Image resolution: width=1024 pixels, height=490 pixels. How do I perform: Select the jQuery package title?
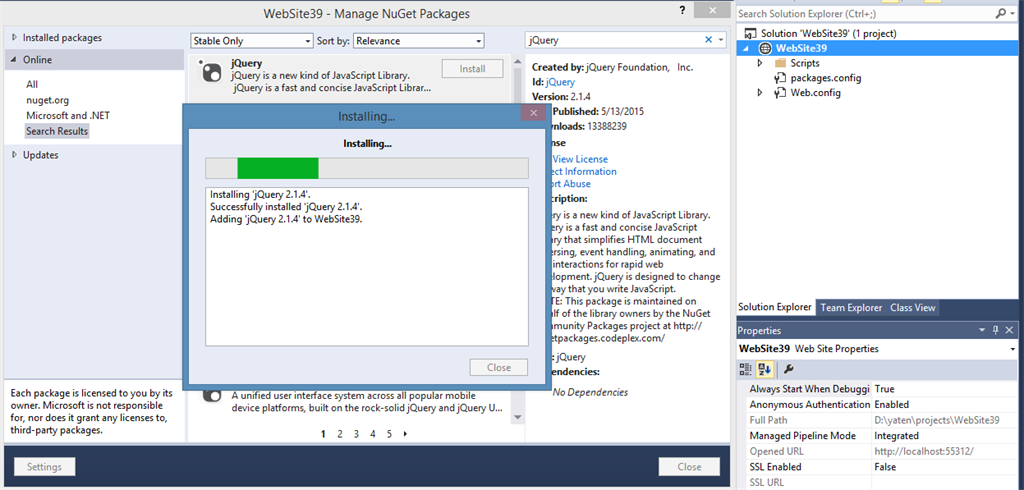(x=247, y=63)
